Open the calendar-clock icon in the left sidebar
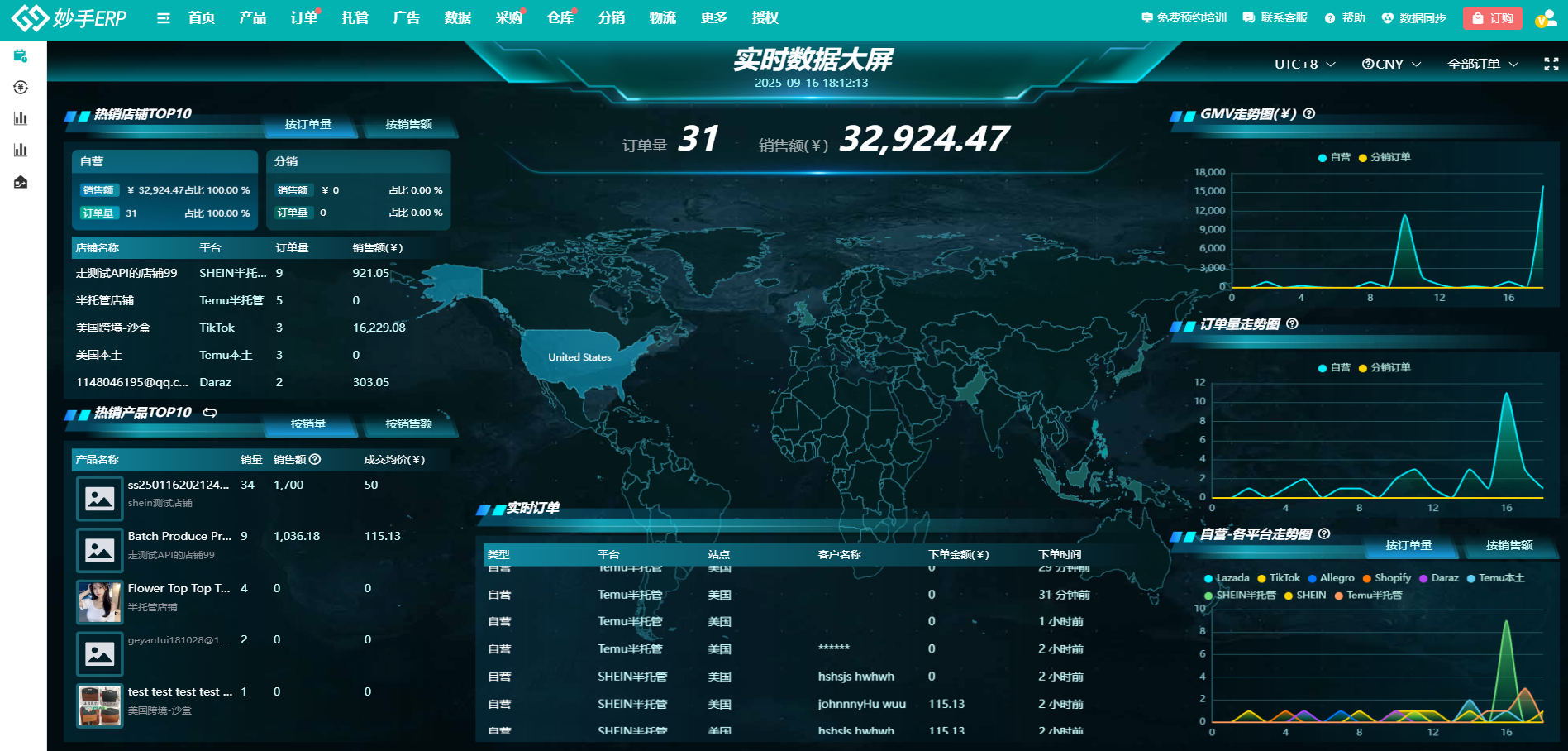Screen dimensions: 1568x751 coord(21,56)
